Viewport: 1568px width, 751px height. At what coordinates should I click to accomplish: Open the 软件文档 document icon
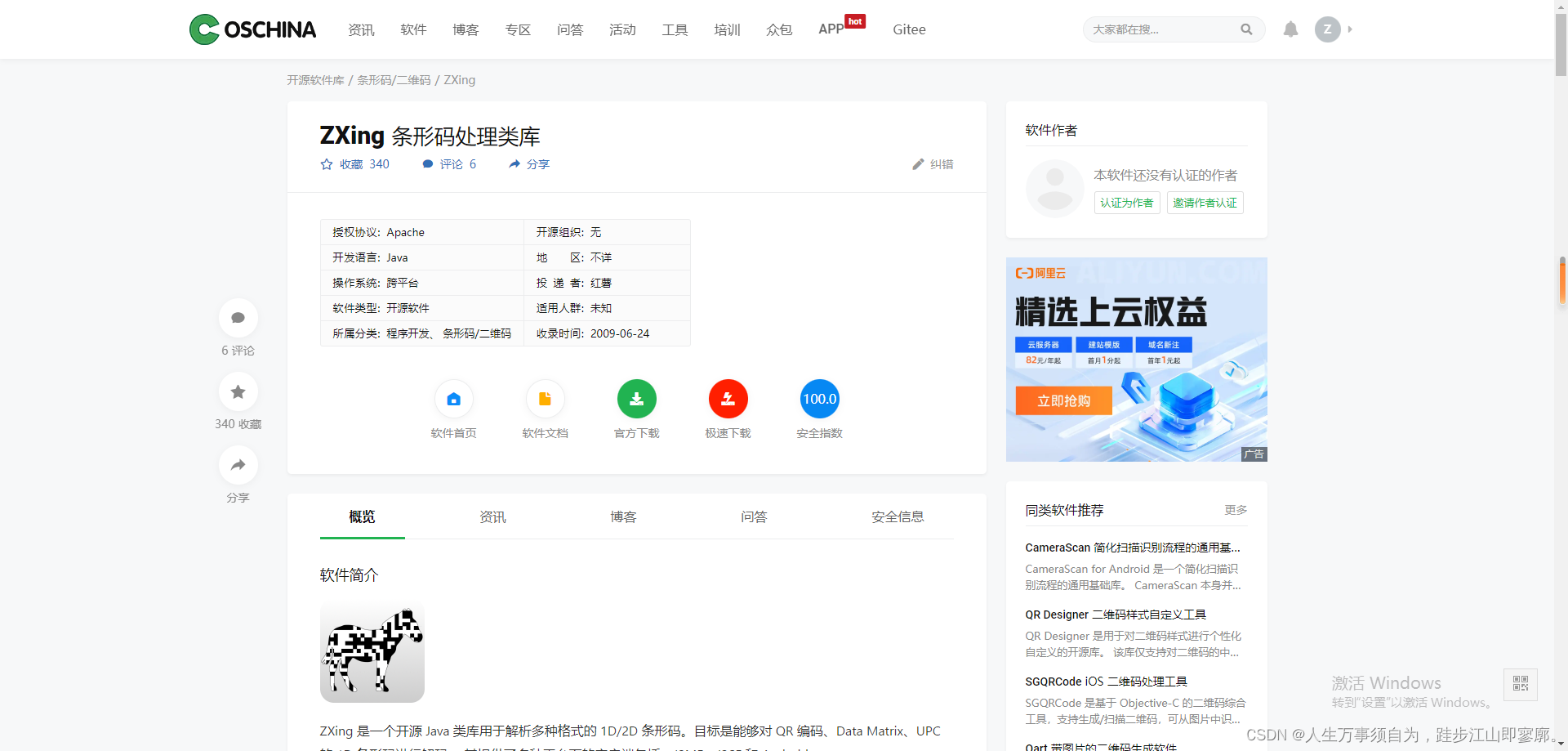(545, 399)
